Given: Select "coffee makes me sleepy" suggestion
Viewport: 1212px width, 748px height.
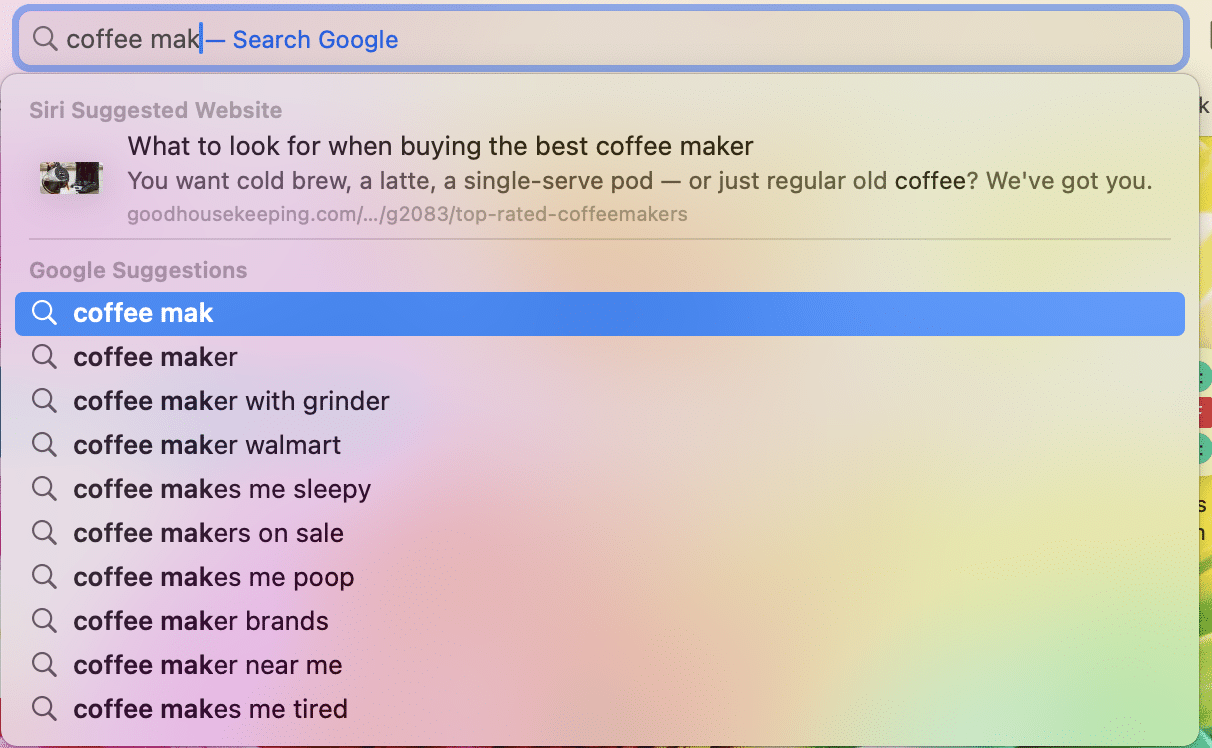Looking at the screenshot, I should coord(600,489).
